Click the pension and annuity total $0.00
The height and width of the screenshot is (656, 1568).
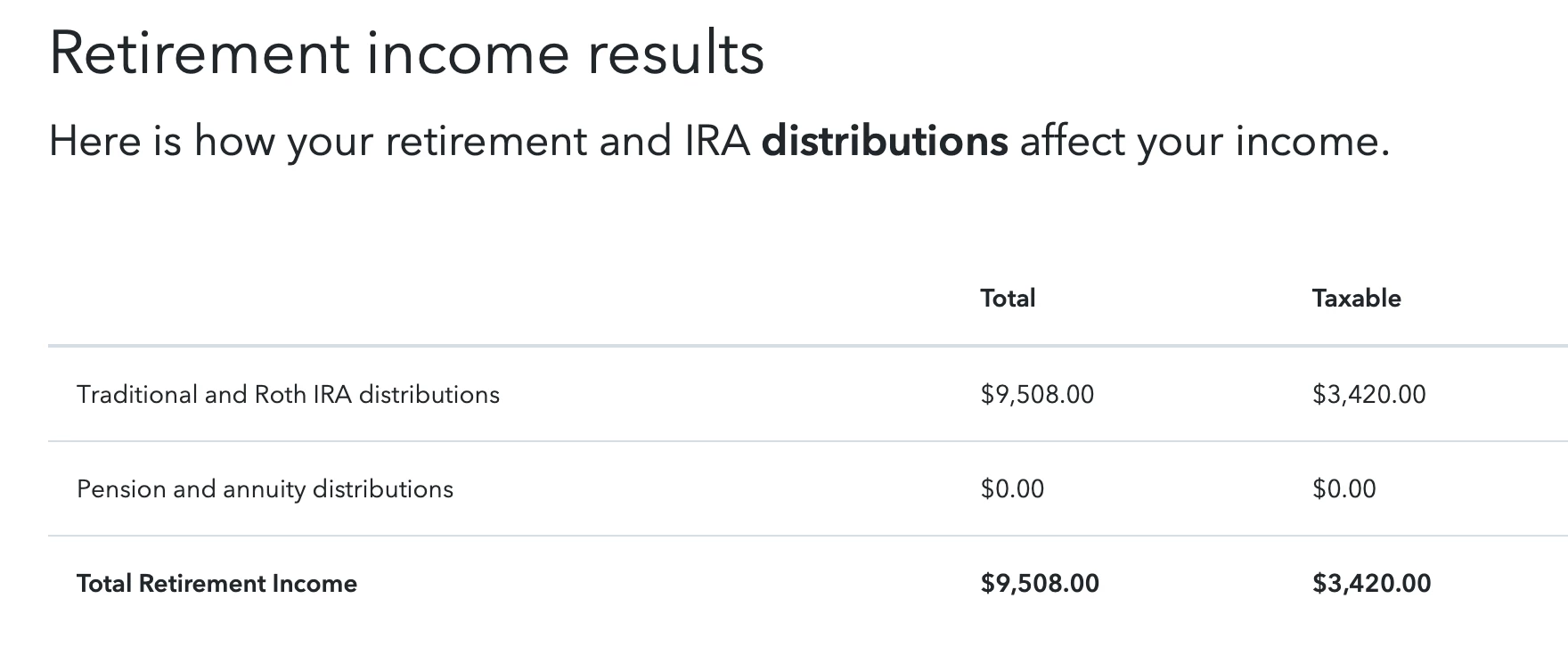pyautogui.click(x=1012, y=488)
